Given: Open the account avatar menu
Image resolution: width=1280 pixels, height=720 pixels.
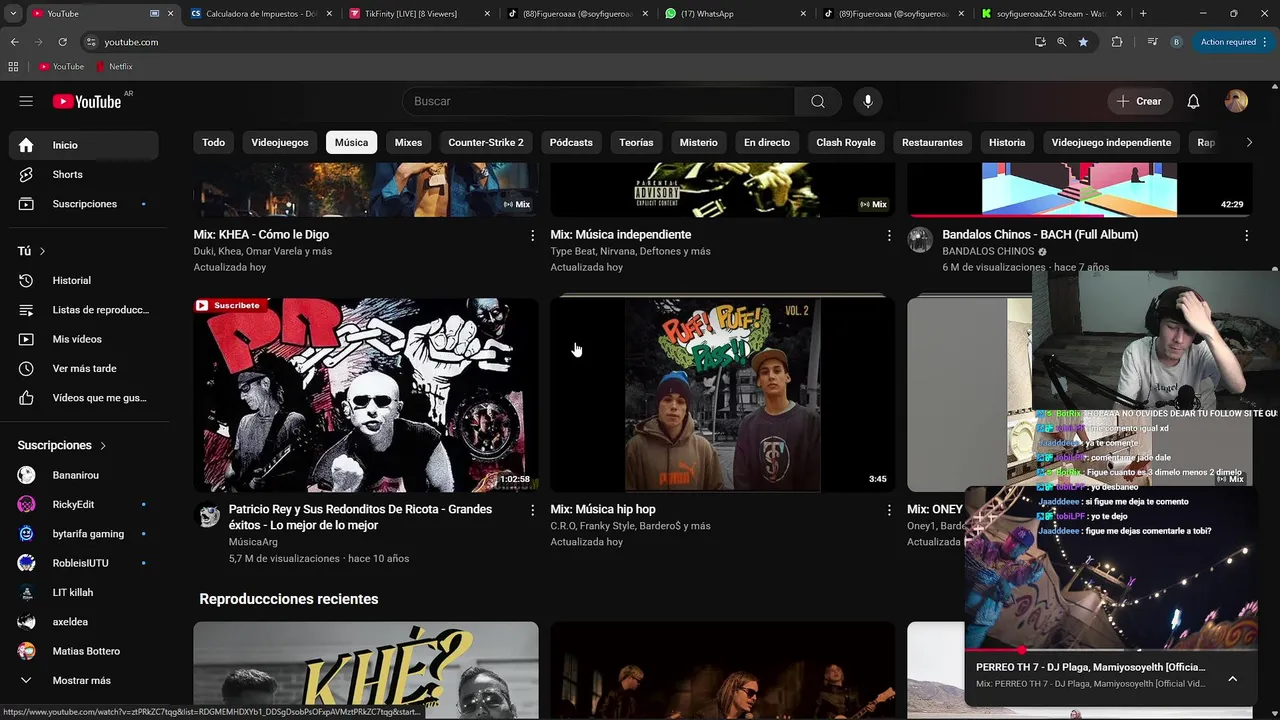Looking at the screenshot, I should point(1236,101).
